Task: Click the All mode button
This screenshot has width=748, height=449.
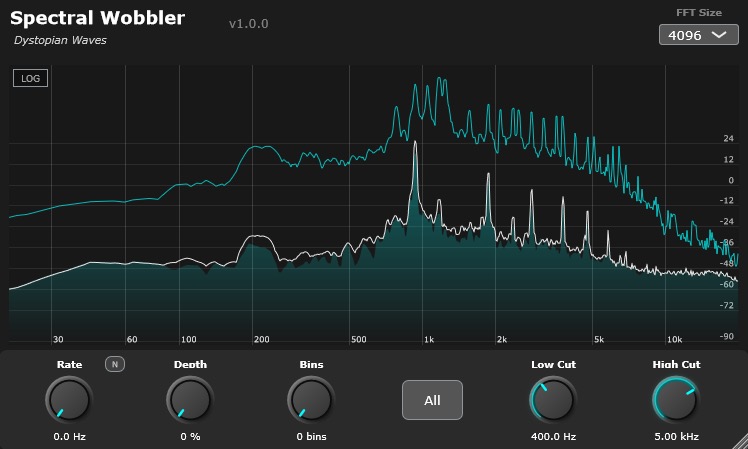Action: [x=432, y=400]
